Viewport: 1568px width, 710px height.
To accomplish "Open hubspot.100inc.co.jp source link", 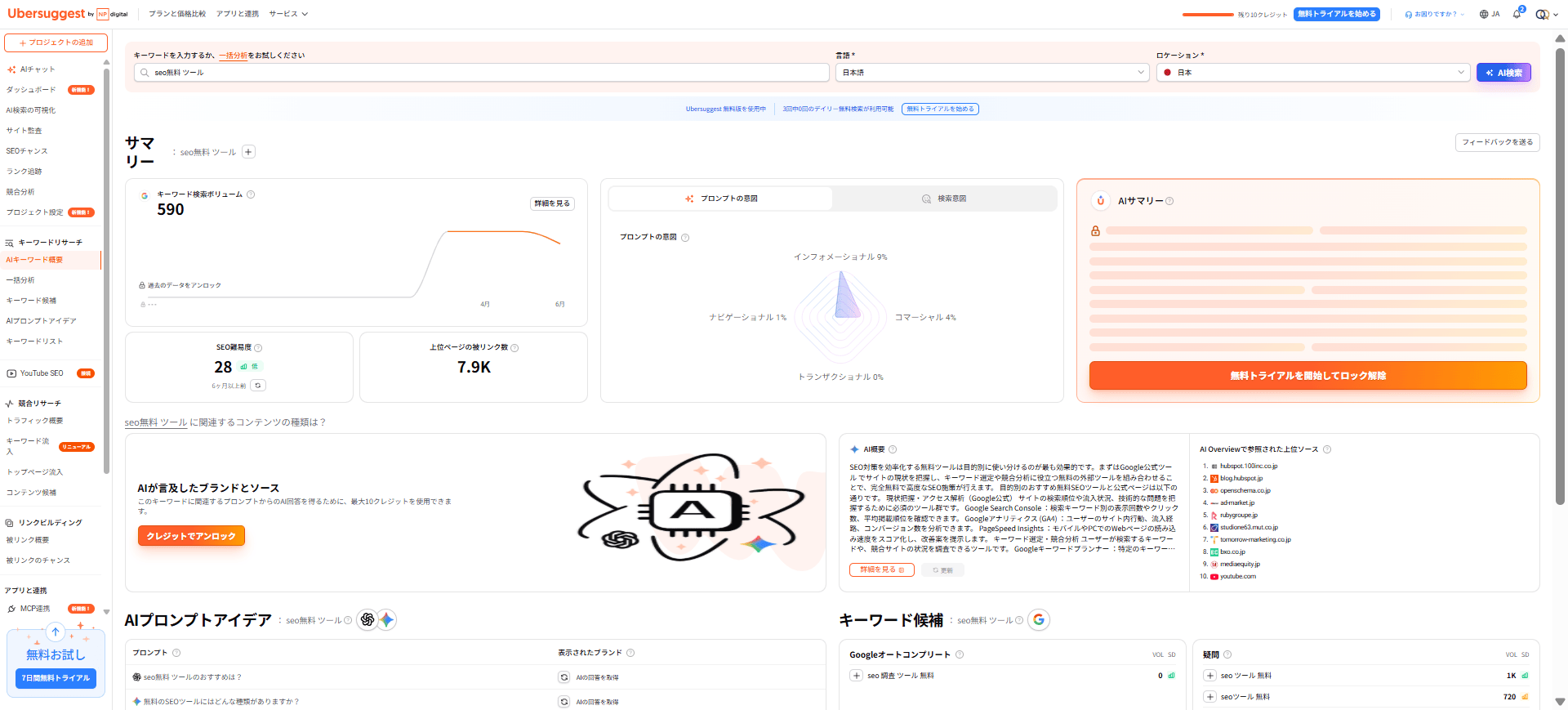I will coord(1249,467).
